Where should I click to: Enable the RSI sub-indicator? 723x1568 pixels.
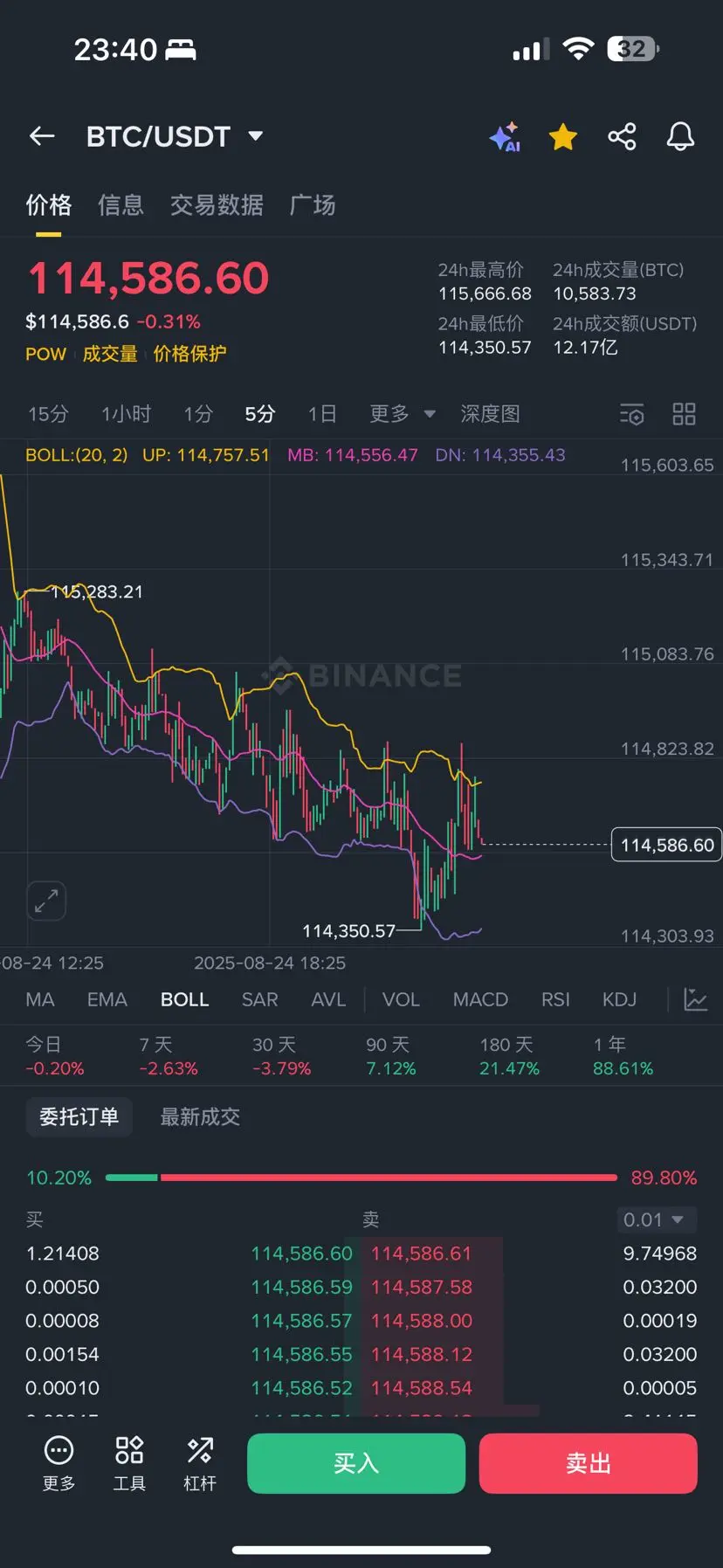point(555,999)
